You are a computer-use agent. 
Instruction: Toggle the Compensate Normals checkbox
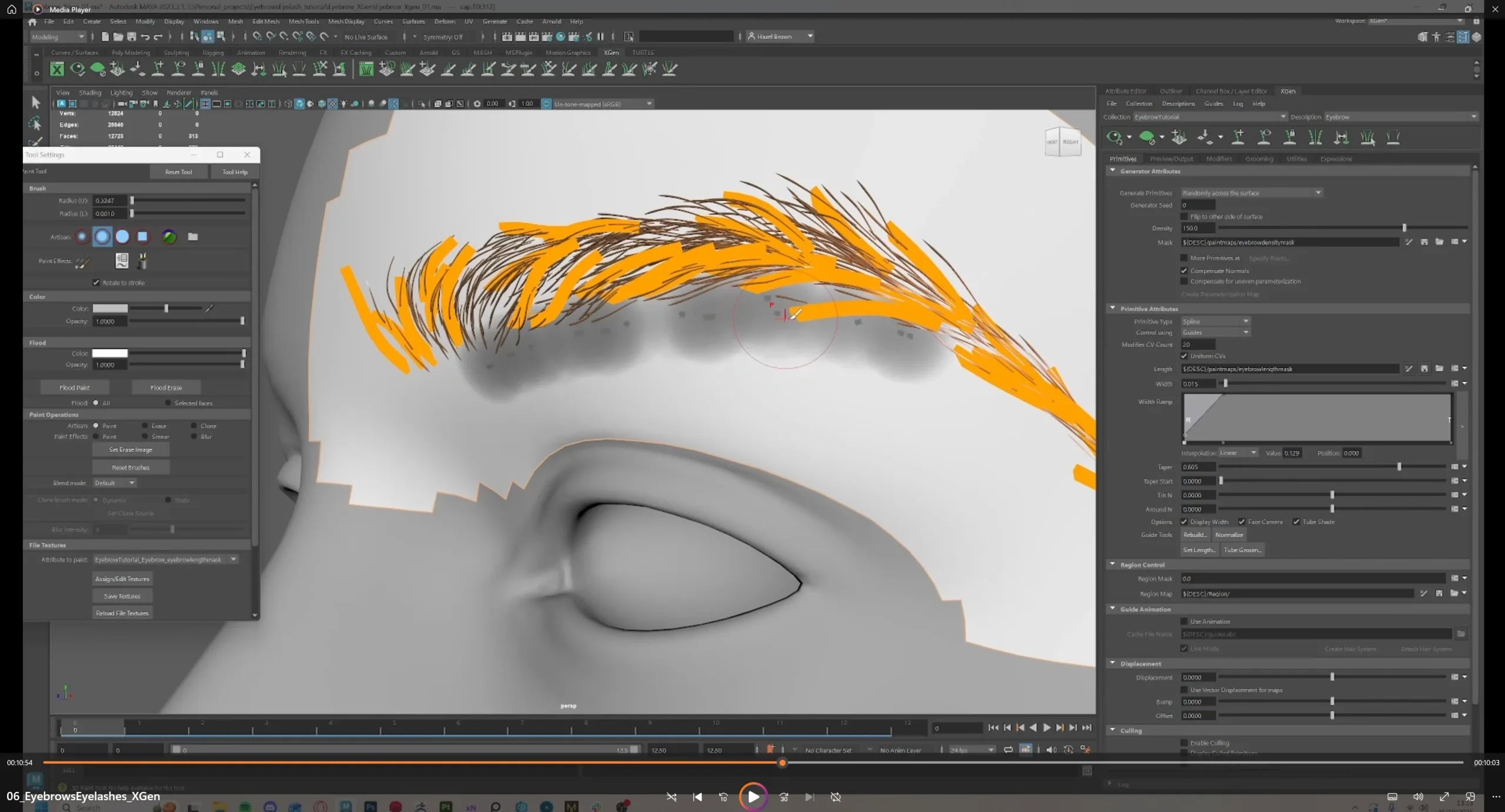tap(1184, 271)
